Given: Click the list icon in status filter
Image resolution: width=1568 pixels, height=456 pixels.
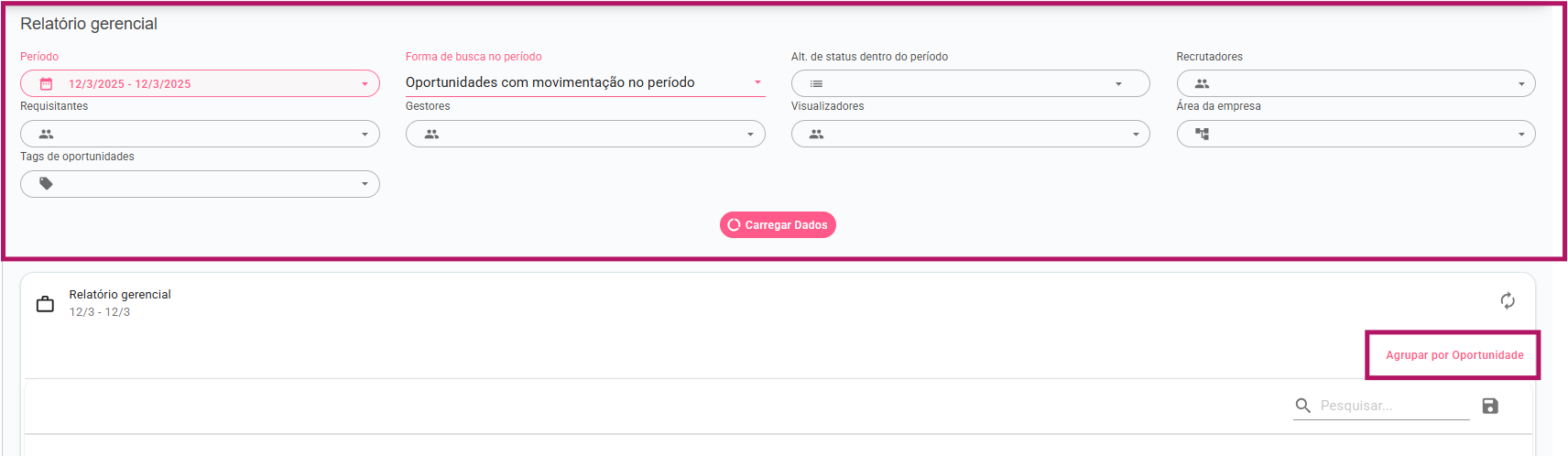Looking at the screenshot, I should tap(816, 83).
